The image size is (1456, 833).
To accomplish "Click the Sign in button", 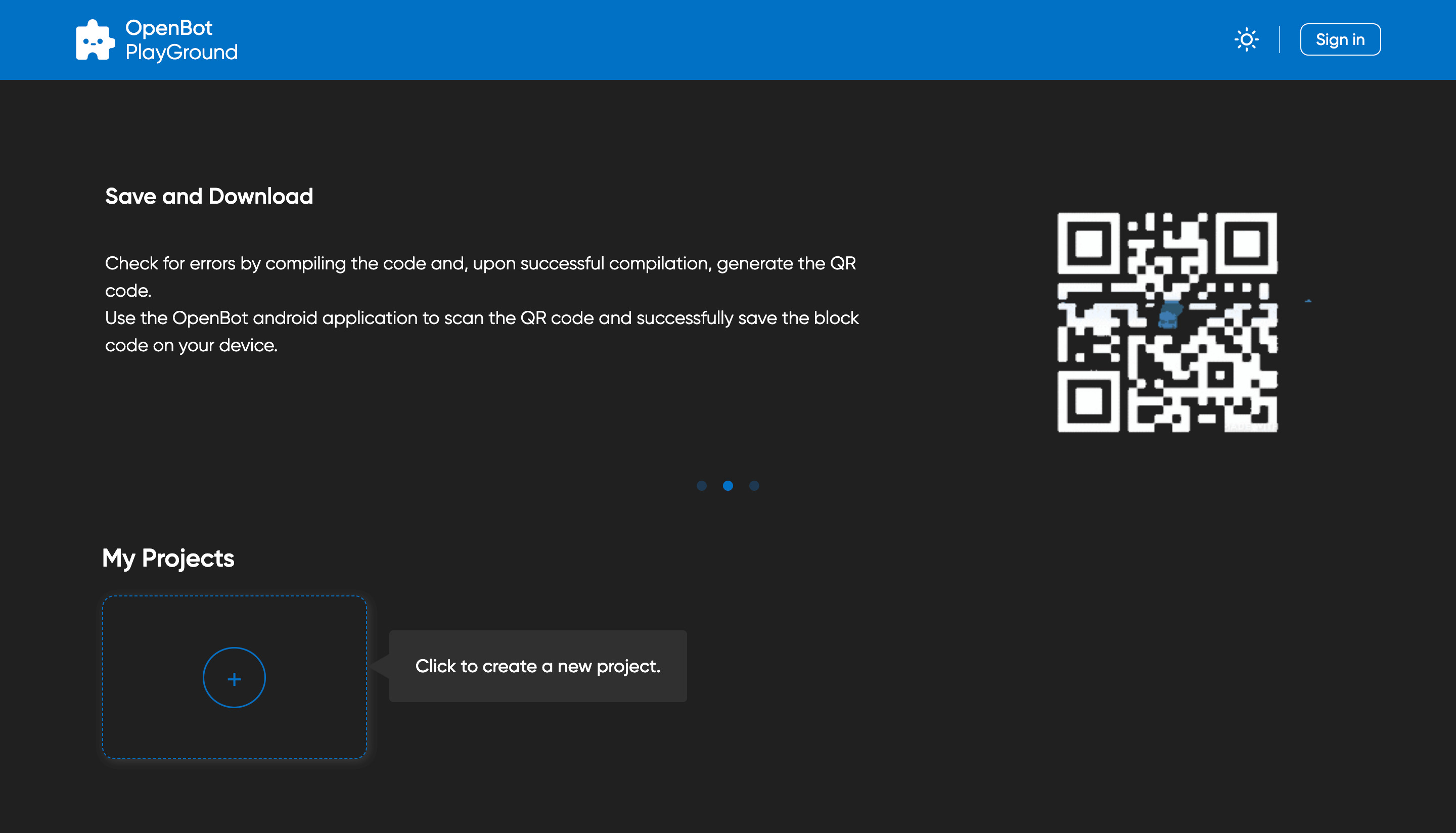I will (x=1340, y=39).
